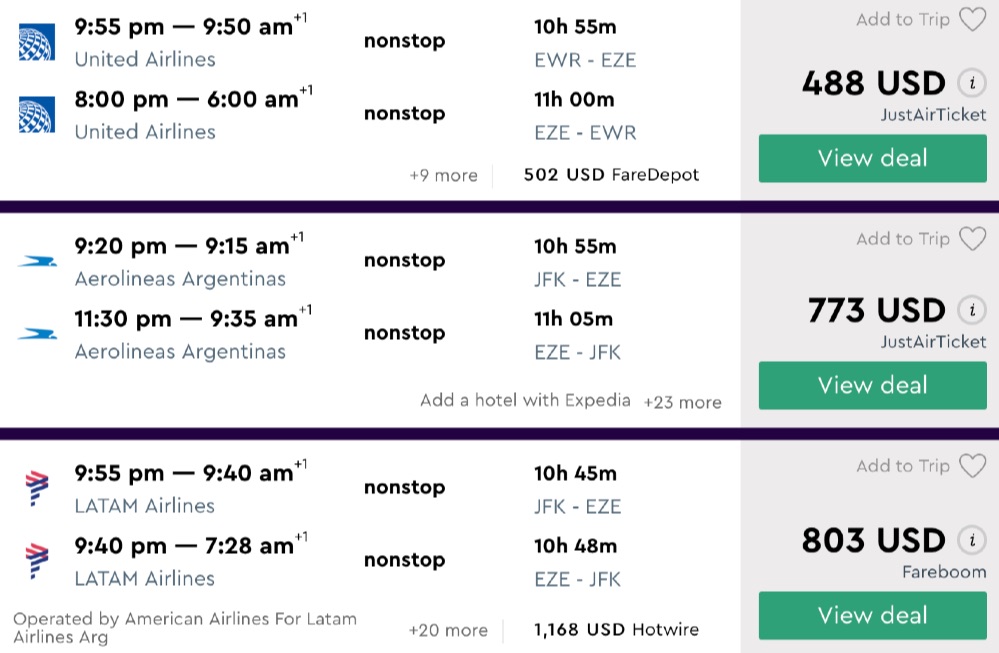Expand +23 more deals for Aerolineas flight
Screen dimensions: 999x653
click(682, 402)
